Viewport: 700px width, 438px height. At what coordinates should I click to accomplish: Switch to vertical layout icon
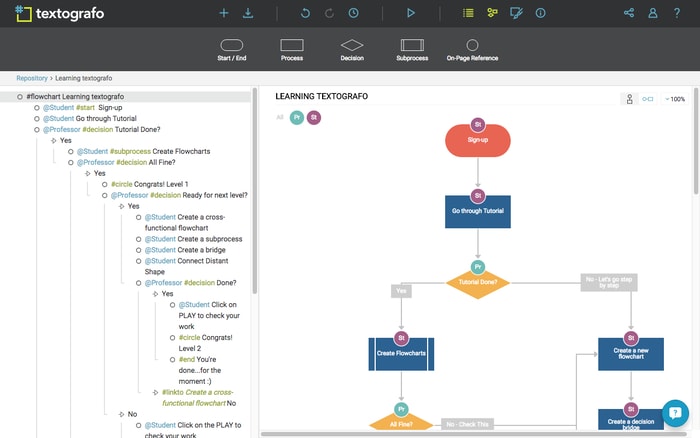point(629,99)
